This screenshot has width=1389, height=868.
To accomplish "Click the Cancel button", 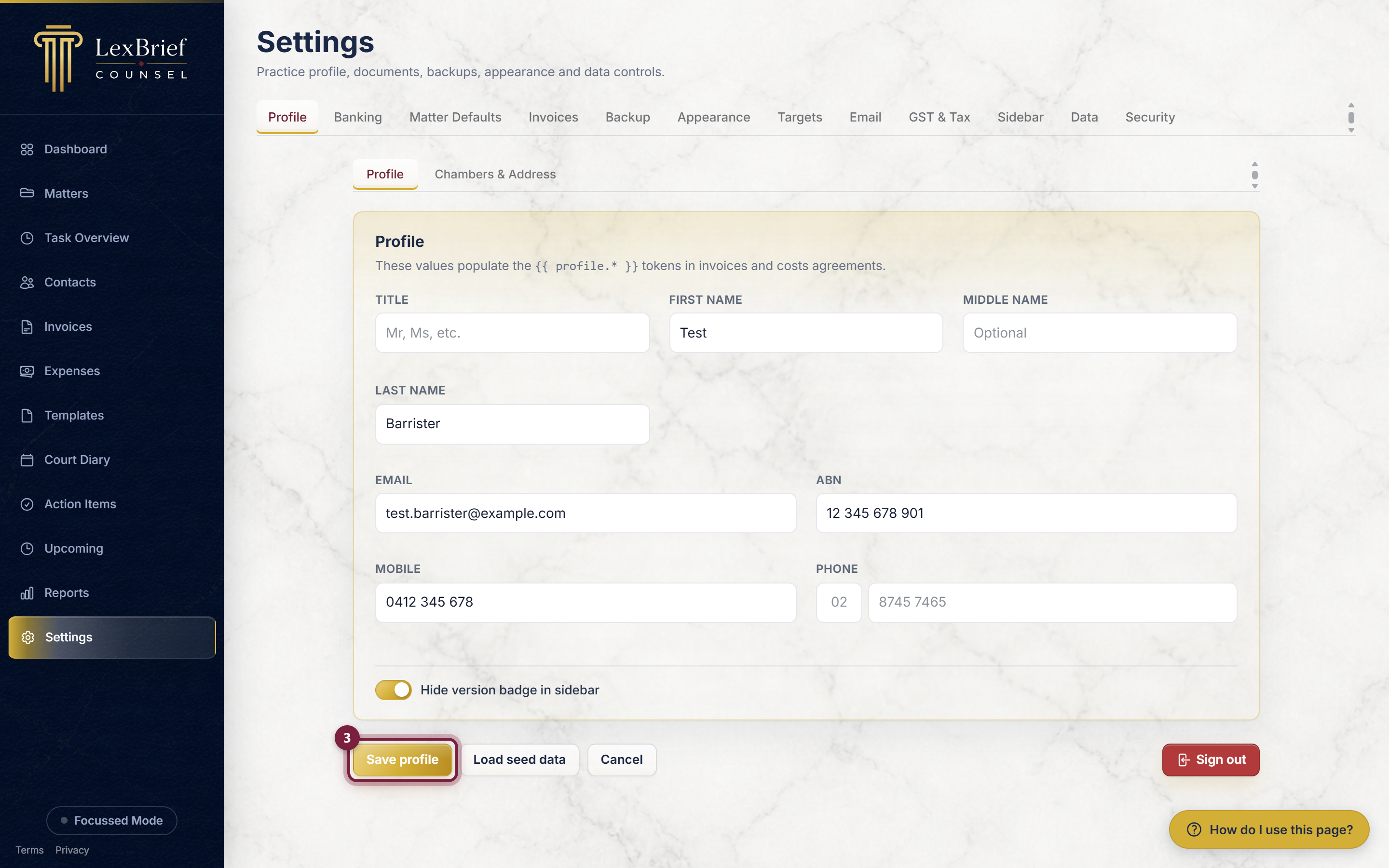I will click(621, 759).
